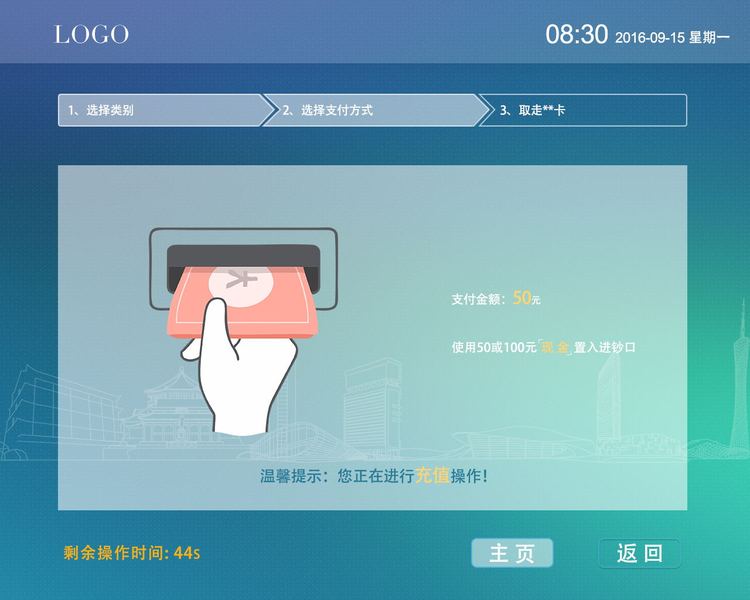Open the 主页 home button

pos(512,553)
